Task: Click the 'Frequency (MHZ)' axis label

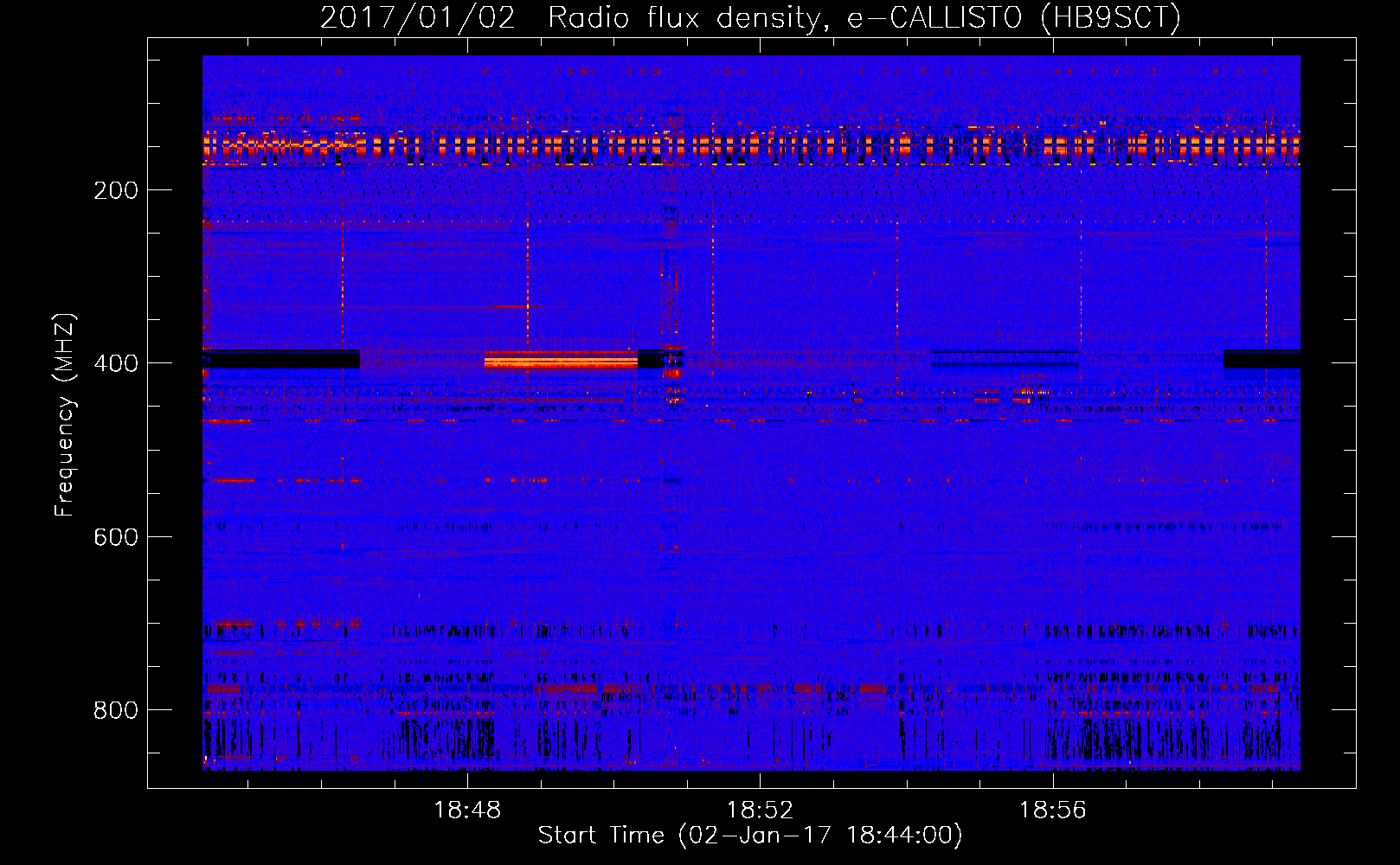Action: pyautogui.click(x=65, y=415)
